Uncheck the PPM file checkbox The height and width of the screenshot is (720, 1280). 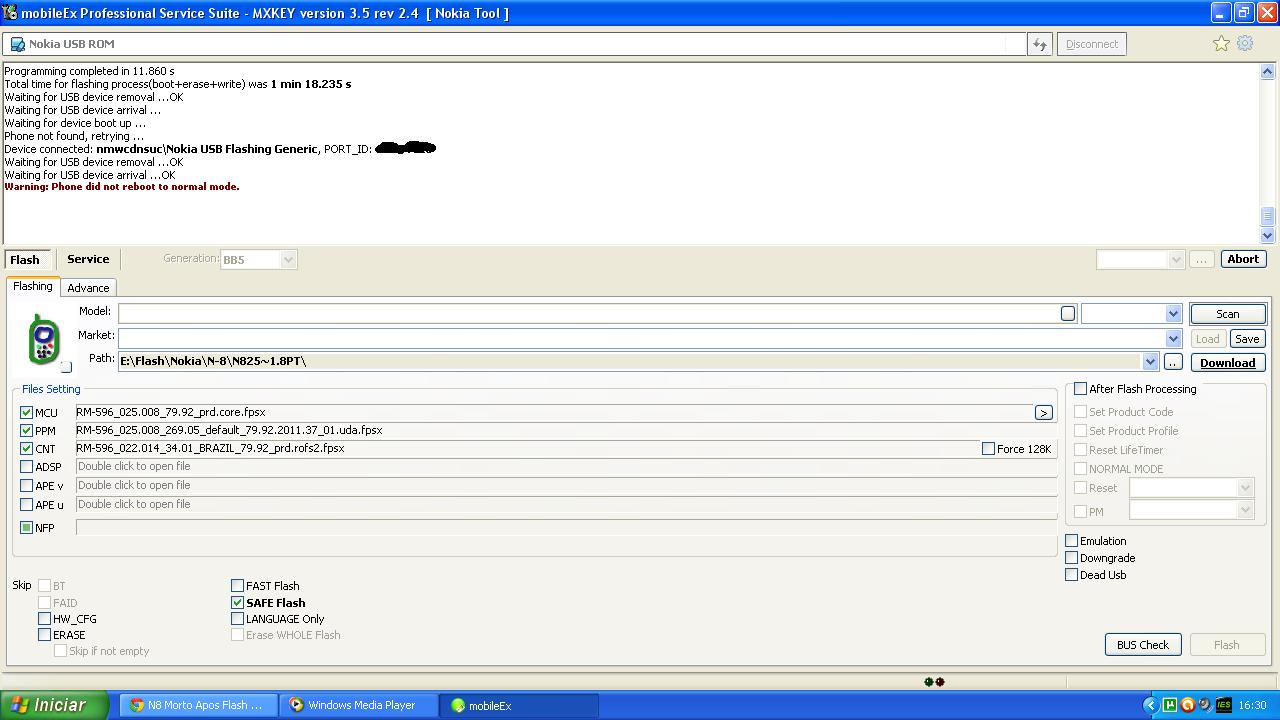click(27, 431)
